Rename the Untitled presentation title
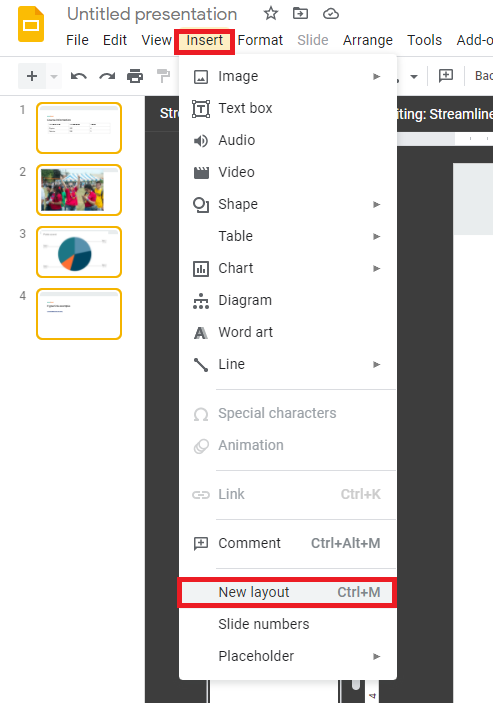Image resolution: width=493 pixels, height=703 pixels. (x=152, y=14)
